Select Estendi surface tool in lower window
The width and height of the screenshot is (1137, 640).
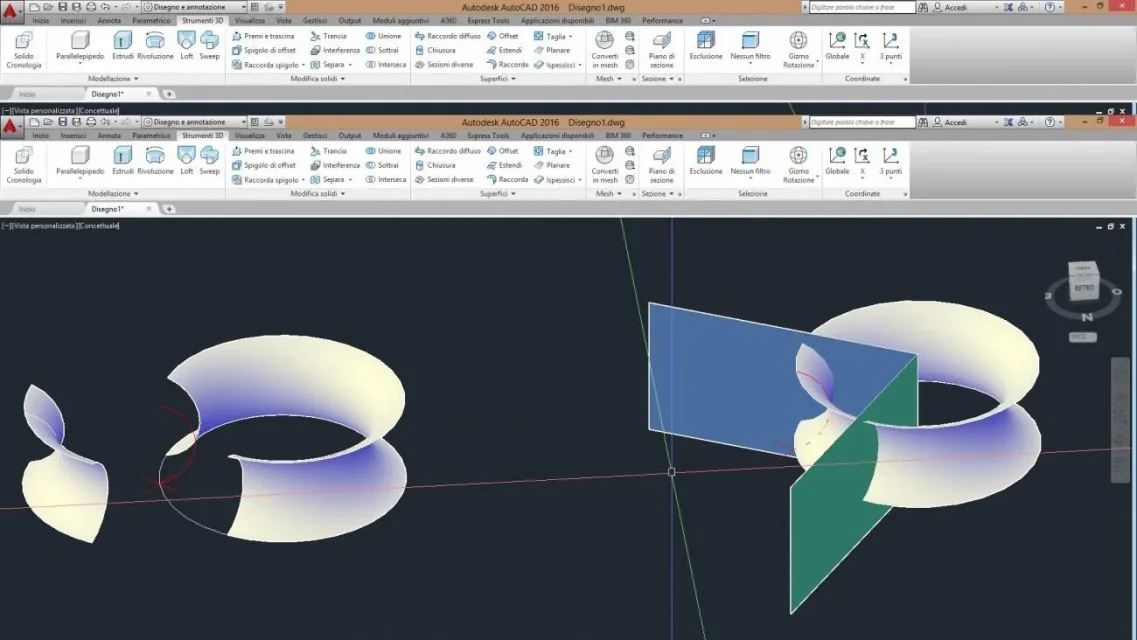click(x=504, y=165)
